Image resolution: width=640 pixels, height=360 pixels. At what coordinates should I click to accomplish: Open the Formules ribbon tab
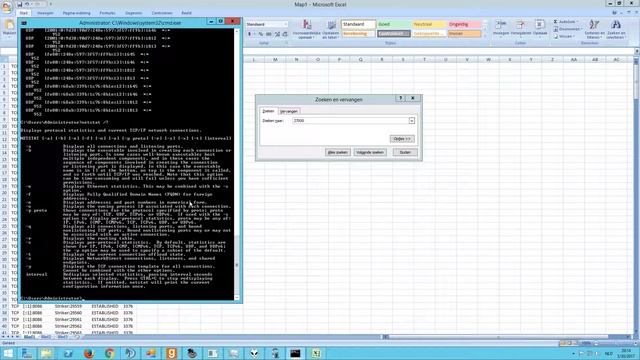pos(107,13)
